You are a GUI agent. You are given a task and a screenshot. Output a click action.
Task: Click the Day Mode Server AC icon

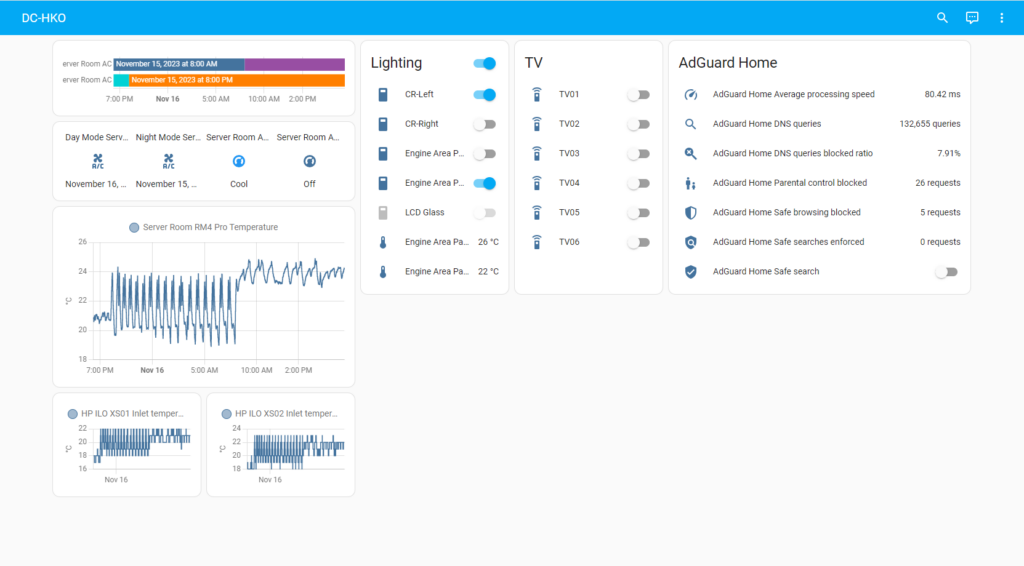tap(97, 161)
